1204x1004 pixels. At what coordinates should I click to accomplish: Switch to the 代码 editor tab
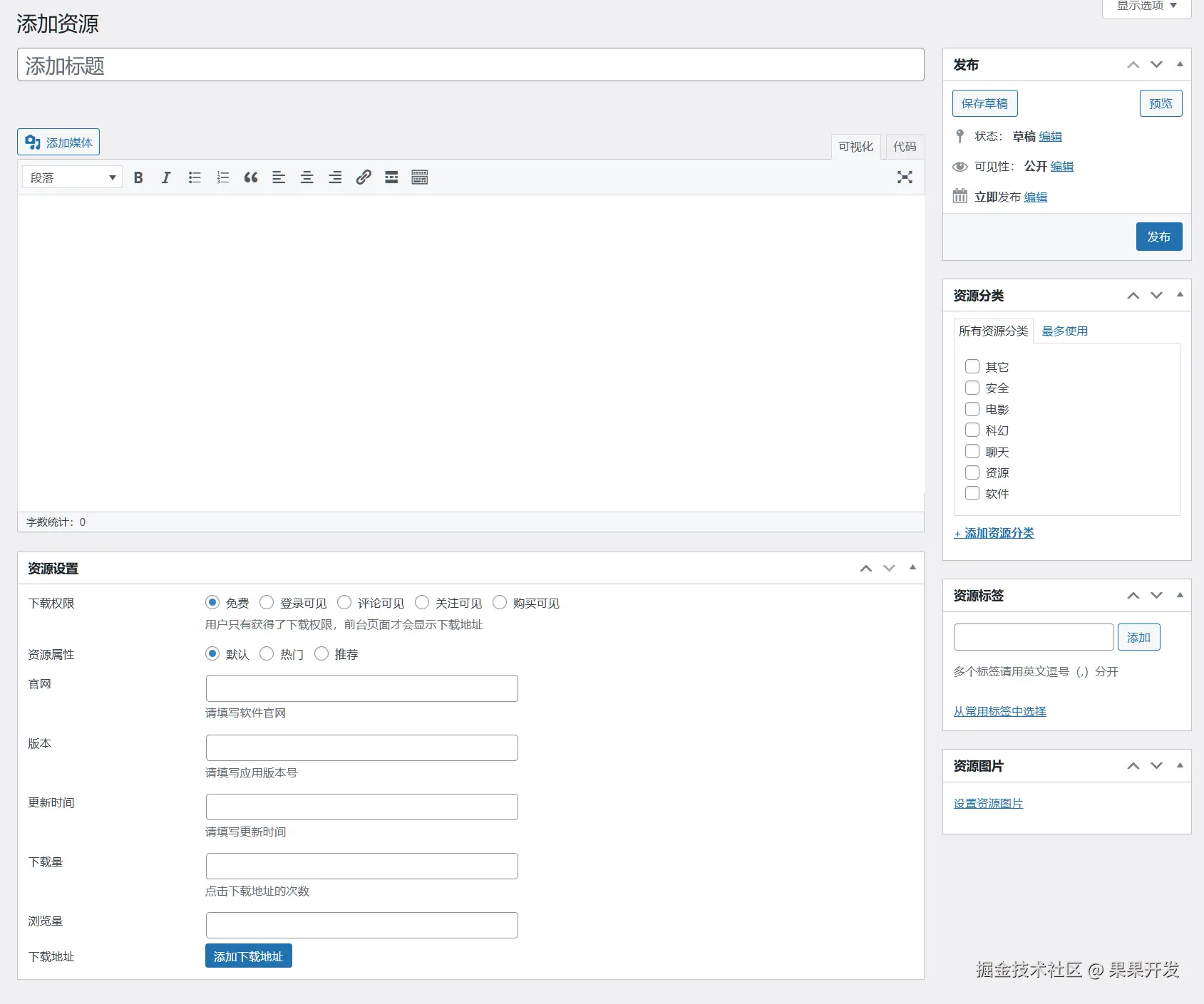905,147
